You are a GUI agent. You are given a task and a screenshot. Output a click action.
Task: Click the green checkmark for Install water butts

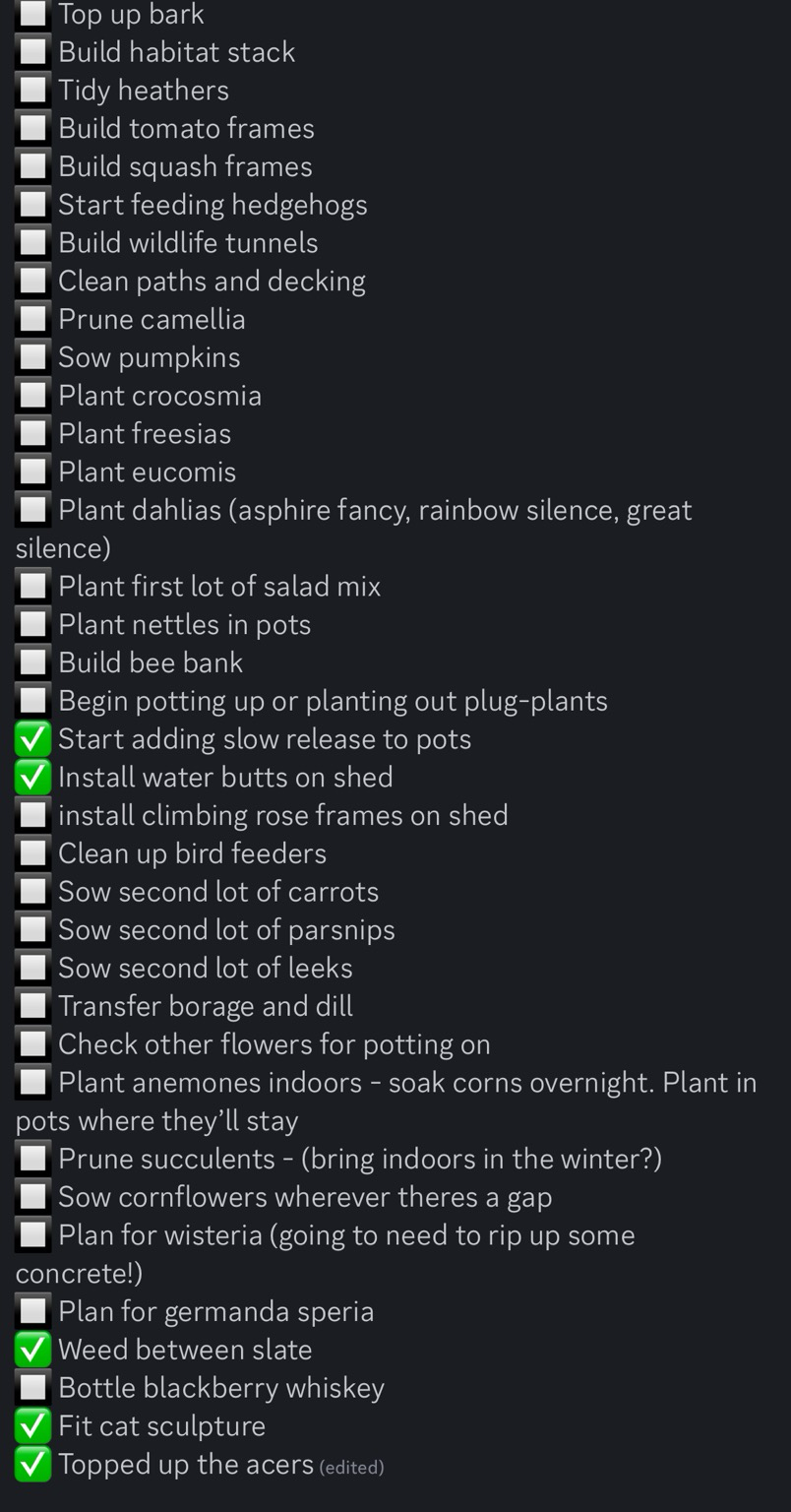[x=33, y=777]
